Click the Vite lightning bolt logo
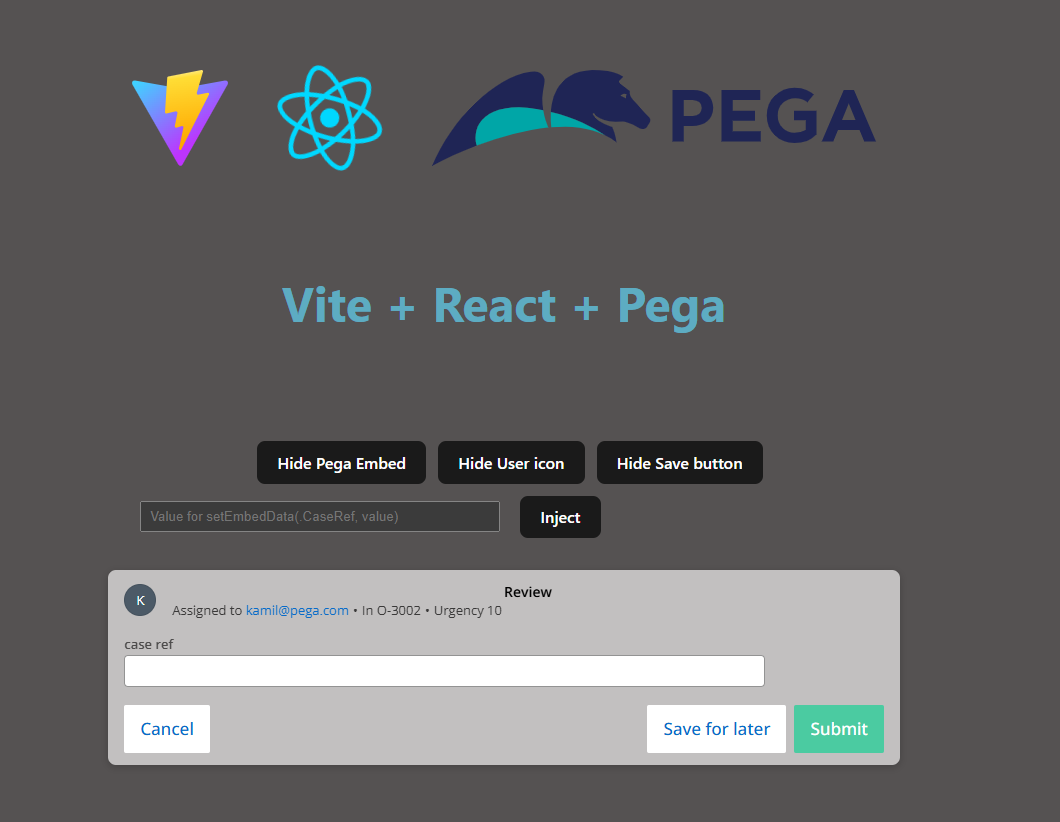Viewport: 1060px width, 822px height. pos(180,118)
